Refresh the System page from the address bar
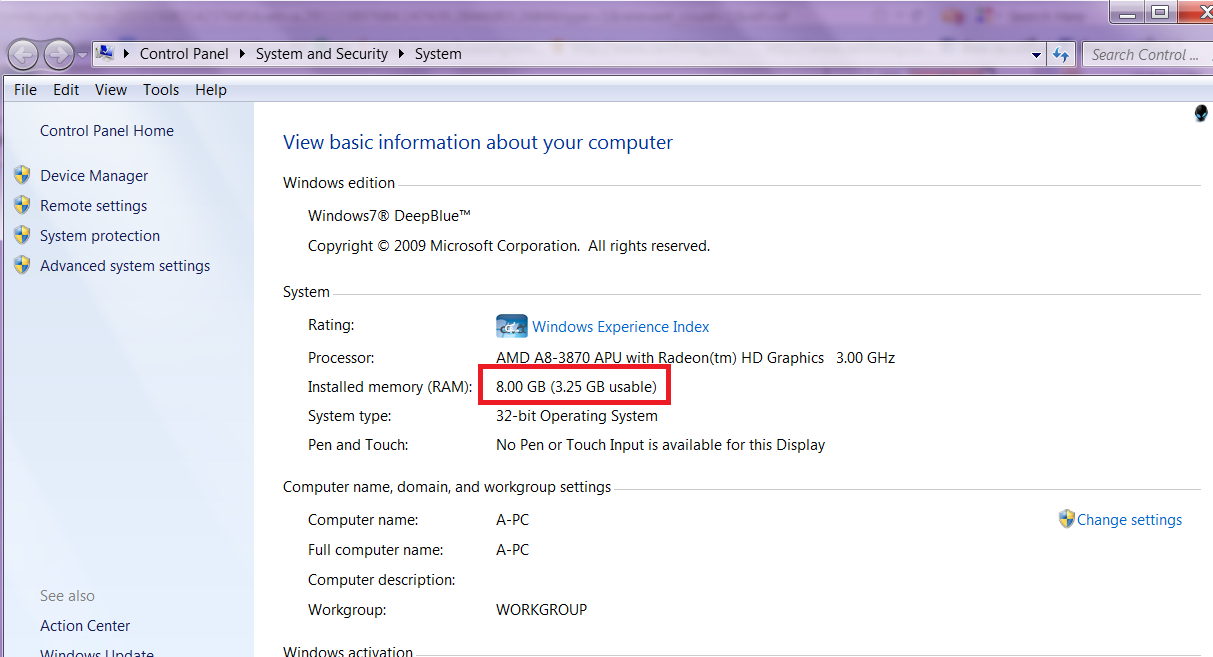 pos(1062,55)
